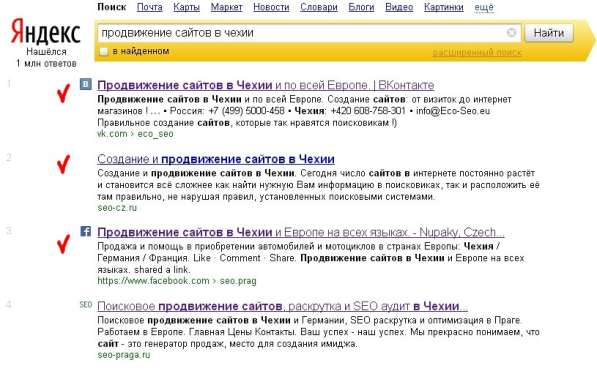Click the 'Нашёлся 1 млн ответов' text
Viewport: 597px width, 371px height.
coord(46,58)
